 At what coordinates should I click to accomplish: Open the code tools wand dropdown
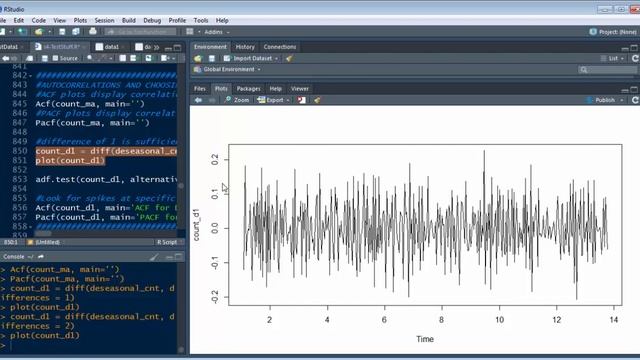pyautogui.click(x=105, y=58)
